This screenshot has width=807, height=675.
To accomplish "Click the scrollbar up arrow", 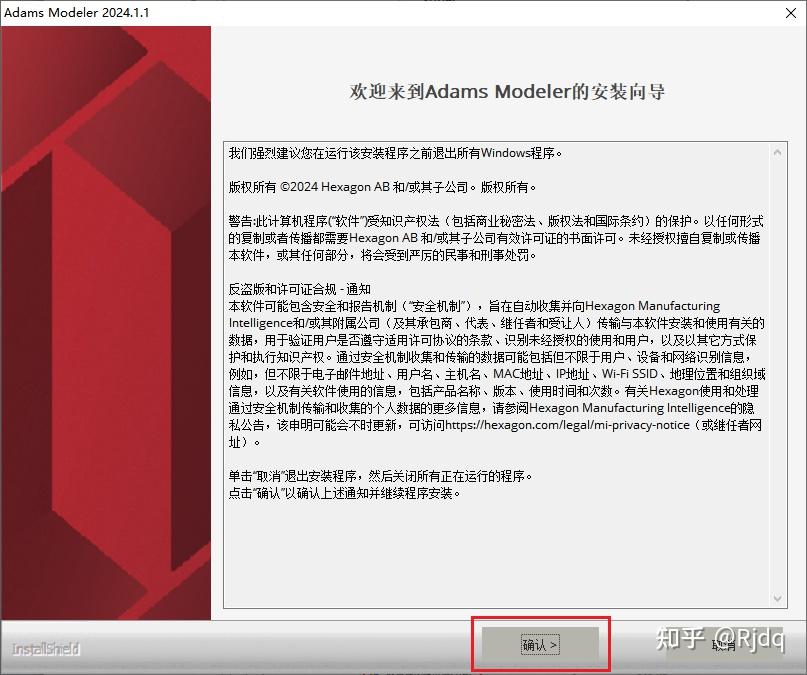I will pos(779,151).
